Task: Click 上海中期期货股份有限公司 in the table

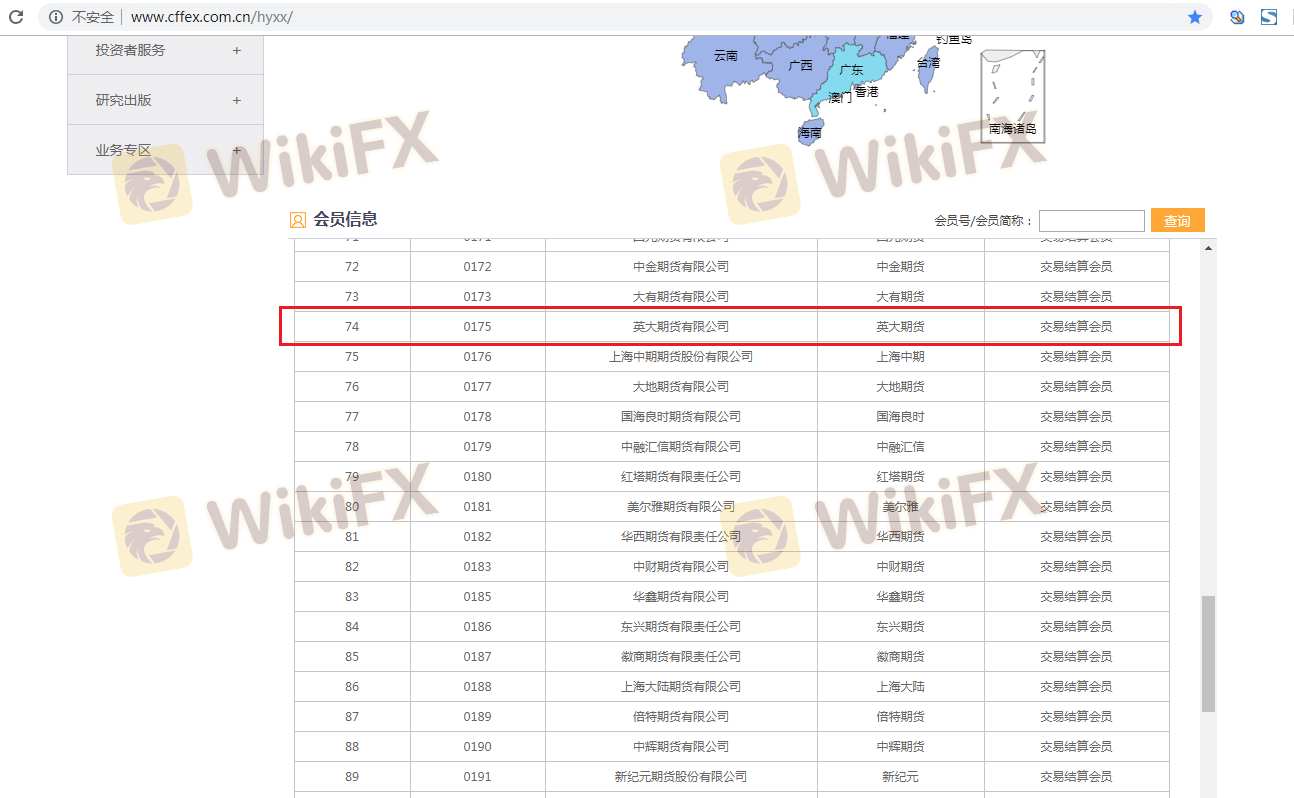Action: click(680, 356)
